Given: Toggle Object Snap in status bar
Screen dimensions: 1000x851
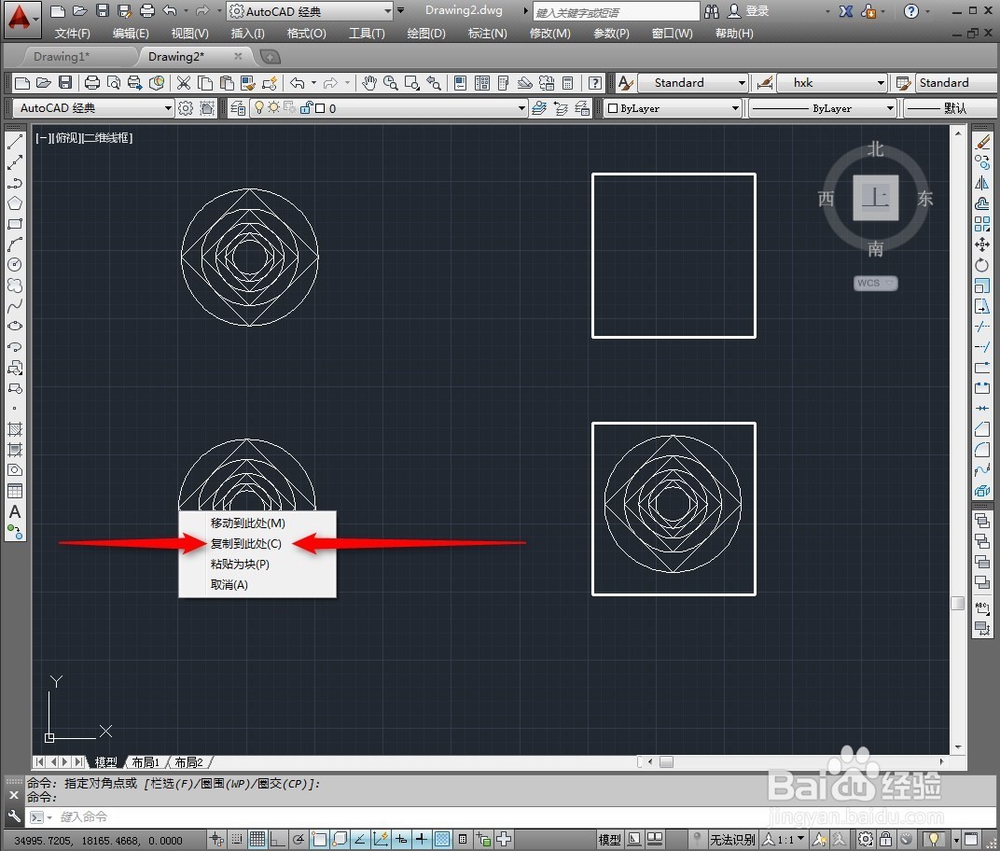Looking at the screenshot, I should 319,840.
